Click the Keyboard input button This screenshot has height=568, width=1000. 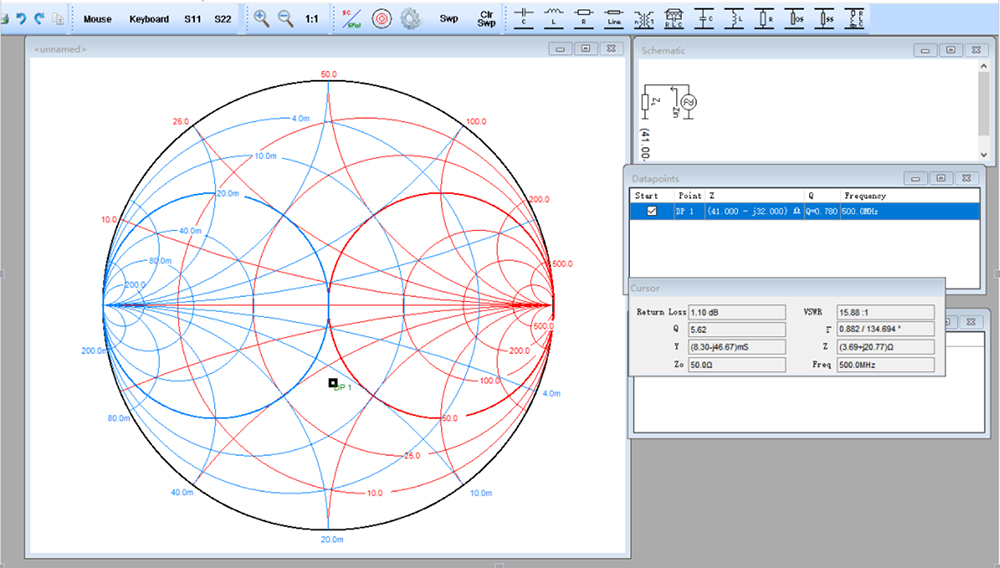pyautogui.click(x=149, y=19)
